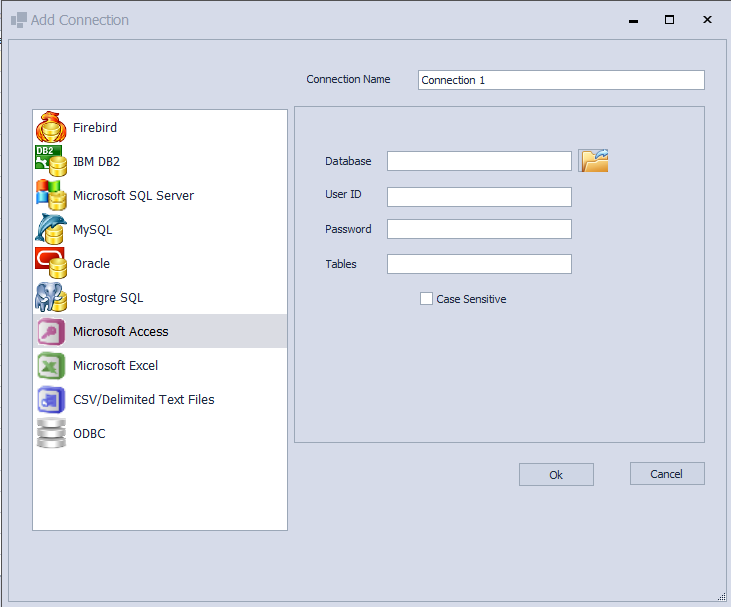Enable the Case Sensitive checkbox
Viewport: 731px width, 607px height.
coord(426,299)
